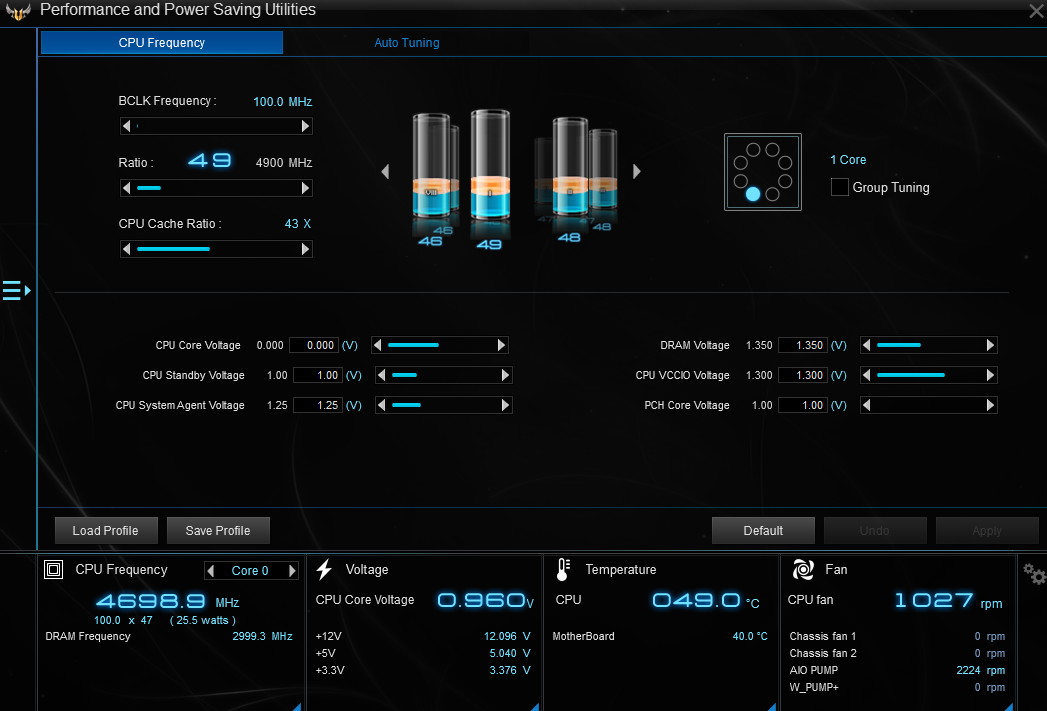Select the core cylinder labeled 49
The width and height of the screenshot is (1047, 711).
coord(490,165)
